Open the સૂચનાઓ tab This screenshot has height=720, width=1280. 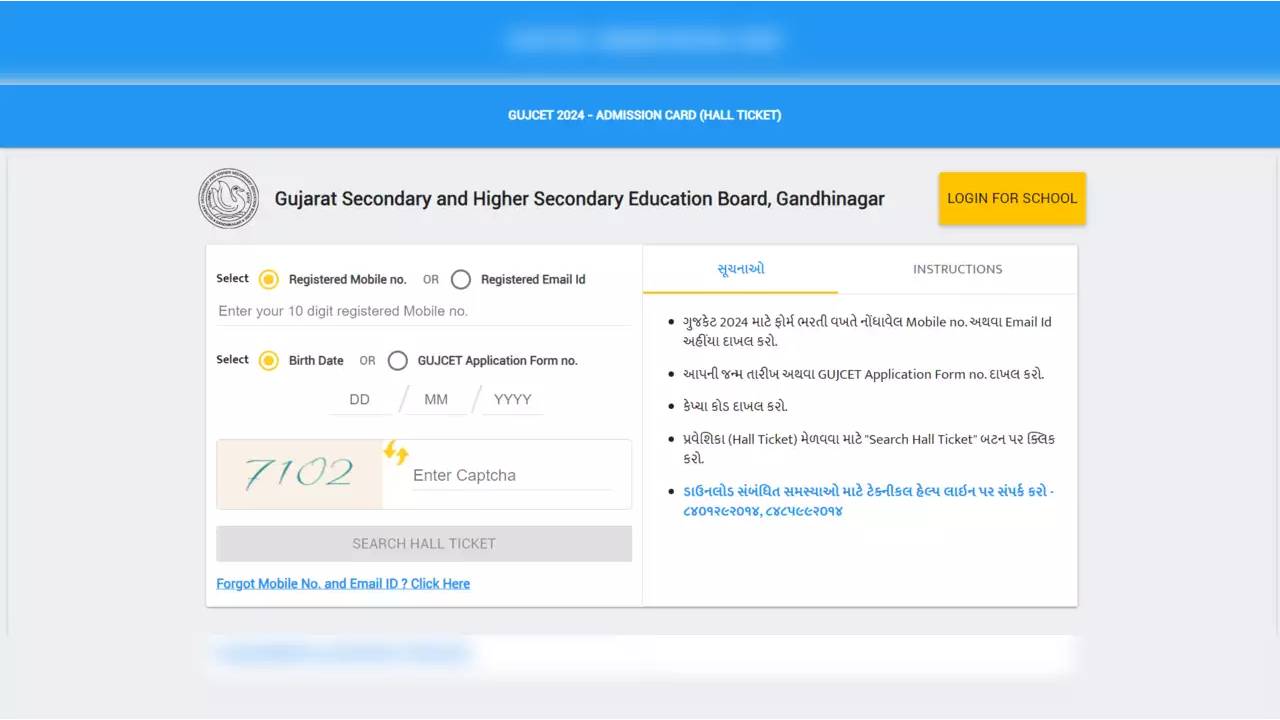coord(741,269)
